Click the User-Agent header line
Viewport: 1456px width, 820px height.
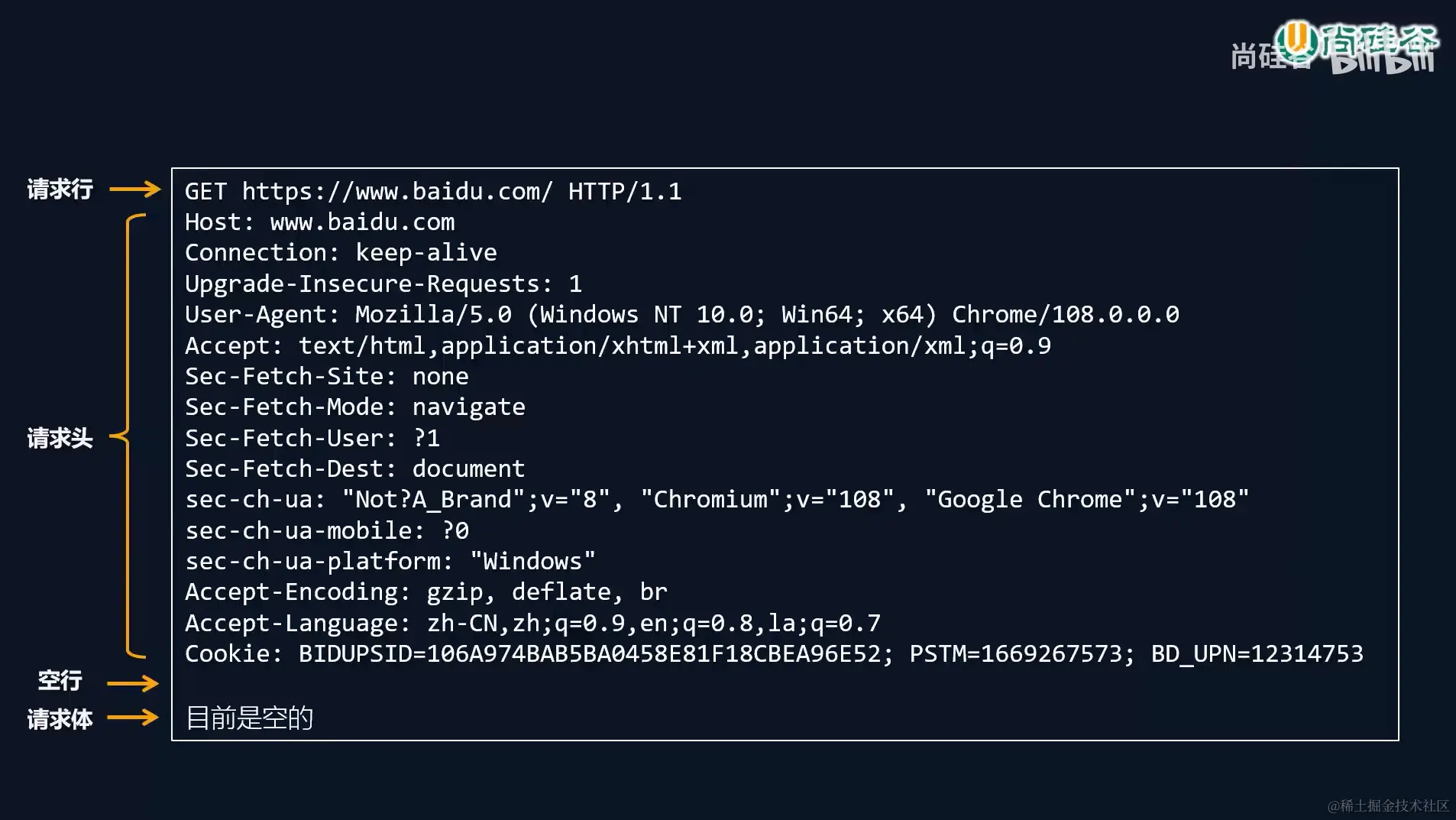[x=681, y=315]
